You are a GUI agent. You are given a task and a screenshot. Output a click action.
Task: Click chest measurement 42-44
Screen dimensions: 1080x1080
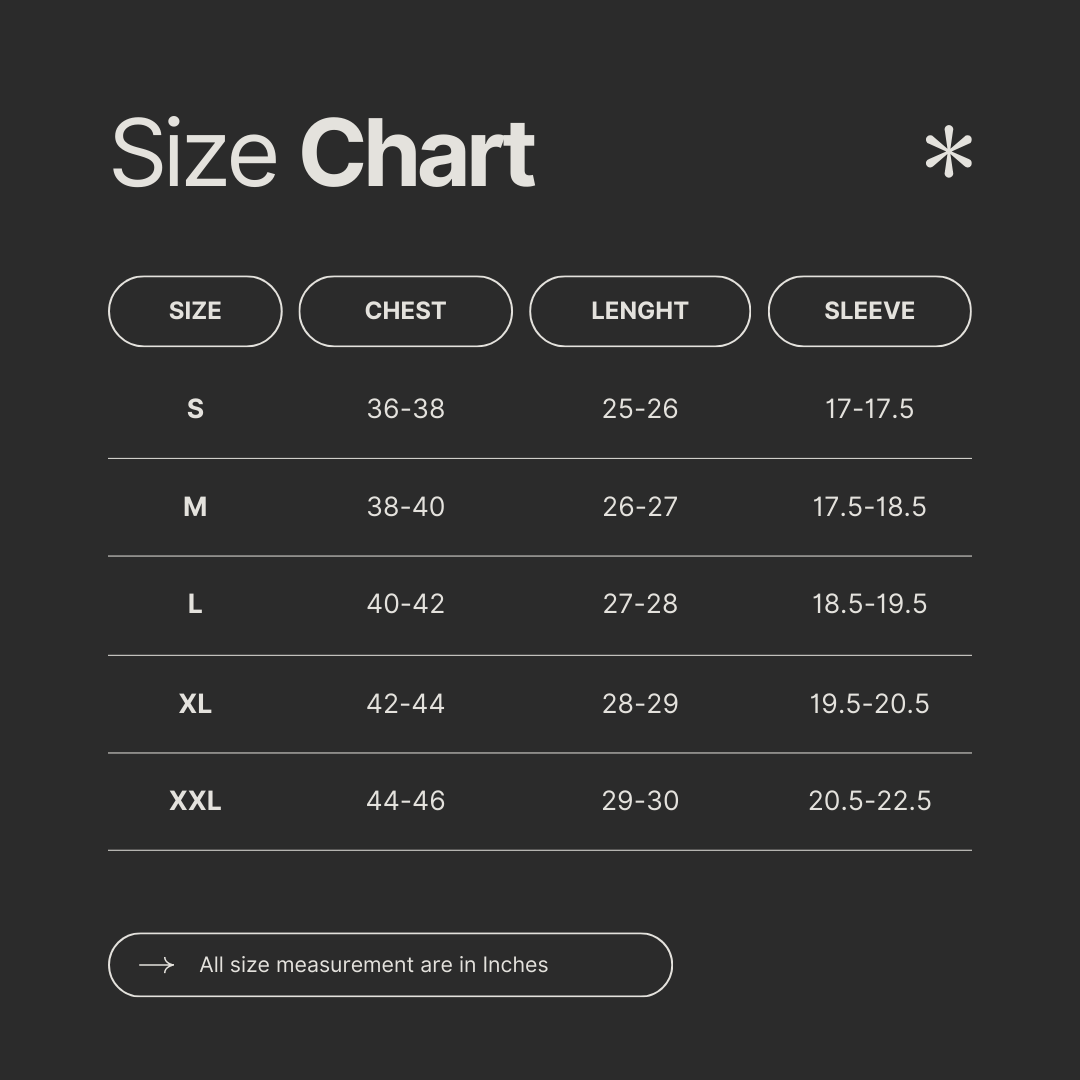tap(405, 704)
